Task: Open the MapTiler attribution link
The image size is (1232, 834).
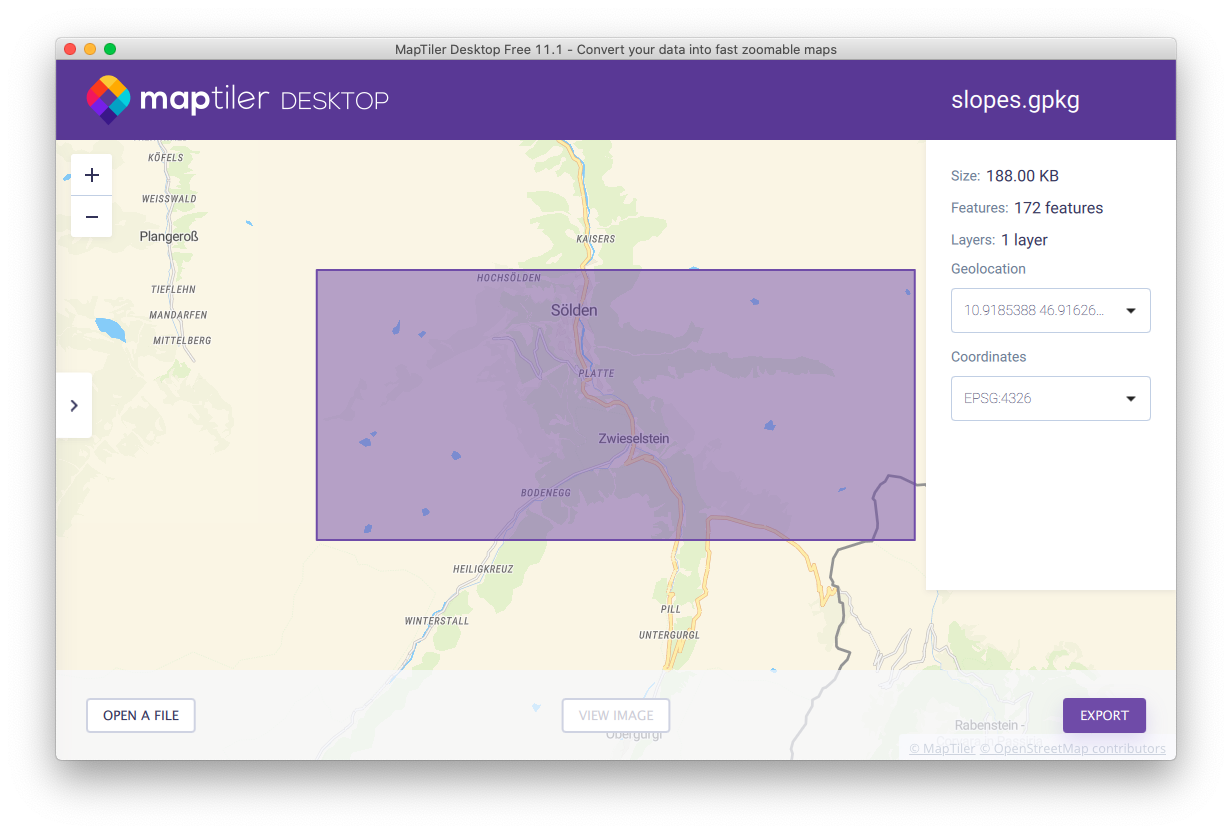Action: click(x=942, y=749)
